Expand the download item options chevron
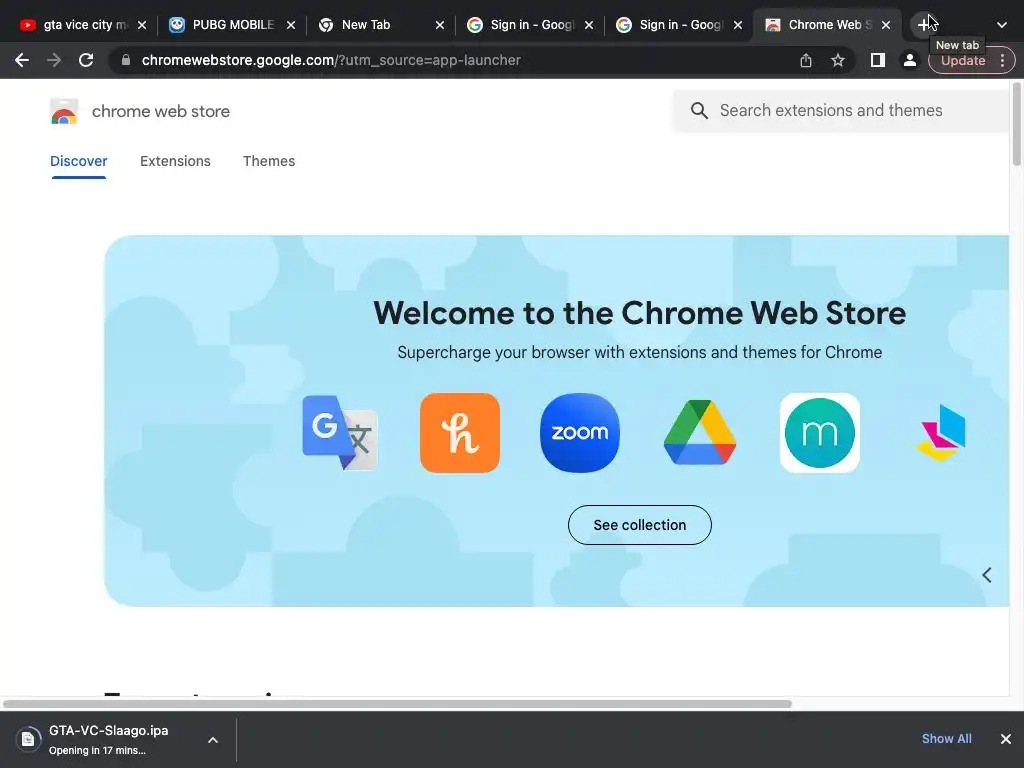This screenshot has width=1024, height=768. (213, 739)
